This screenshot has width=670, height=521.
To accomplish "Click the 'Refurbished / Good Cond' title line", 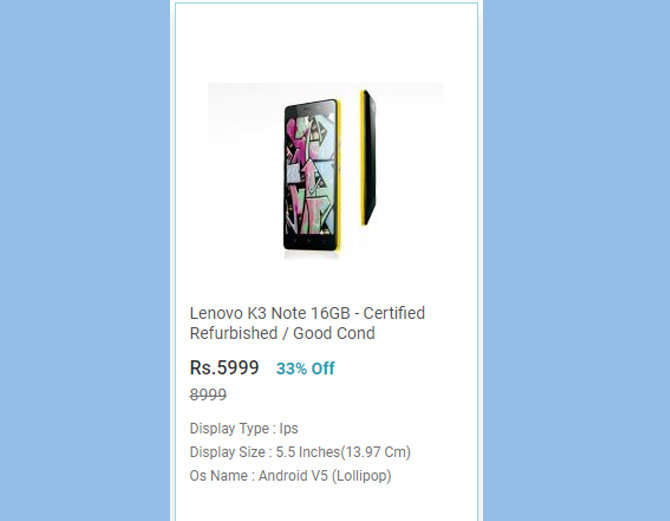I will coord(282,333).
